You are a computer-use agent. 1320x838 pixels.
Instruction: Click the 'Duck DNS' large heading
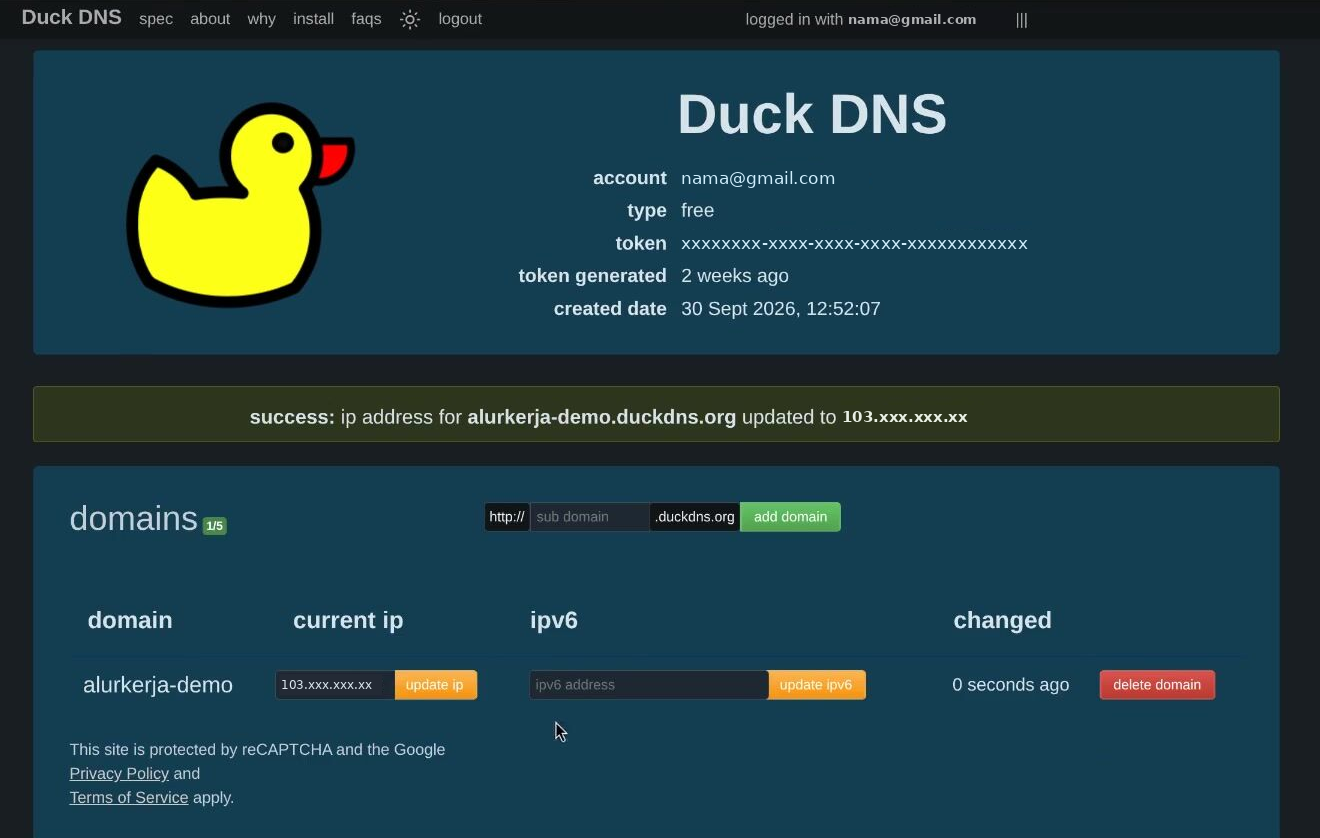[x=812, y=114]
